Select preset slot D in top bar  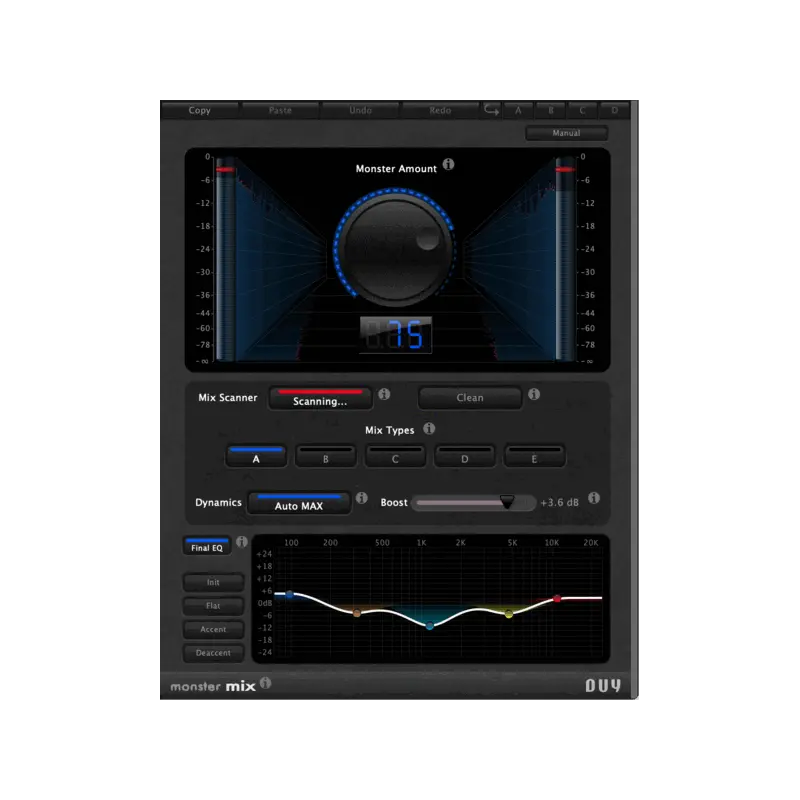(614, 110)
